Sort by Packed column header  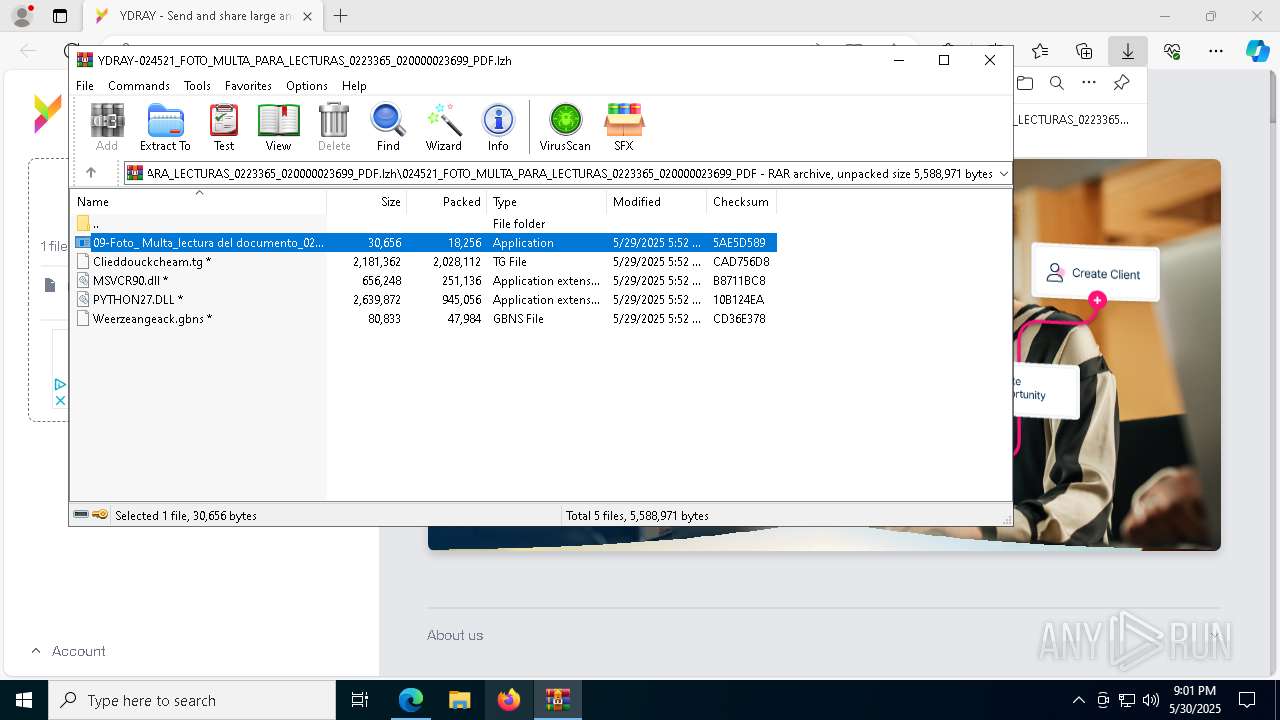446,202
